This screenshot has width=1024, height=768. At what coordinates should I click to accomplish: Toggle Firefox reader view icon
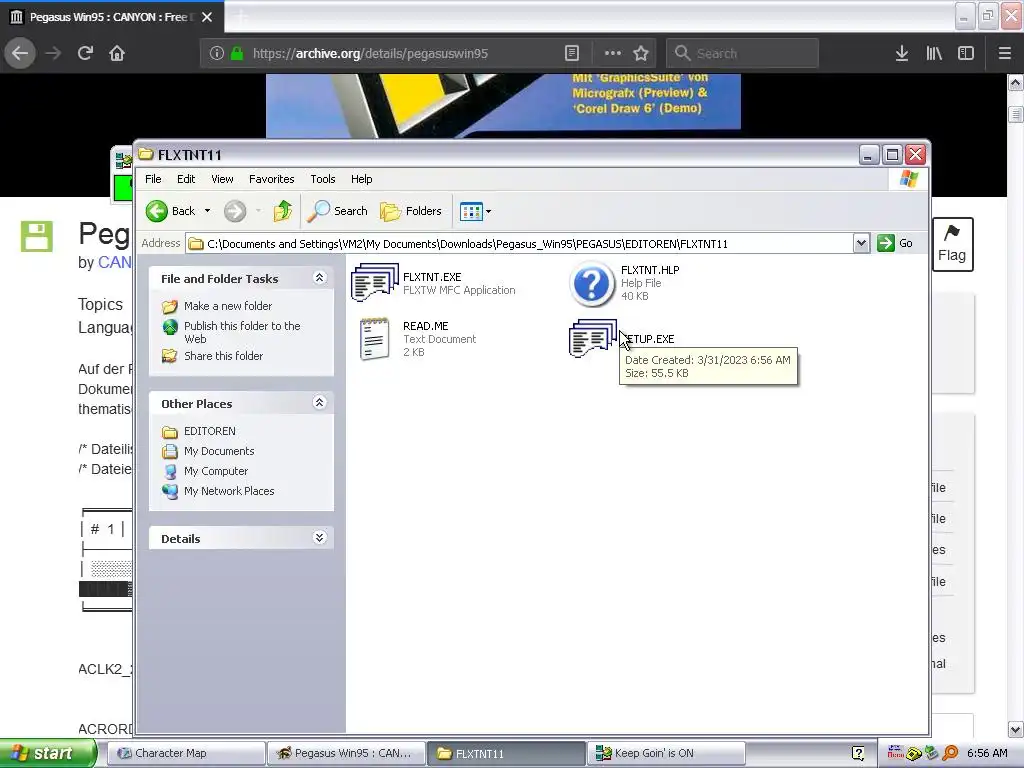click(571, 53)
